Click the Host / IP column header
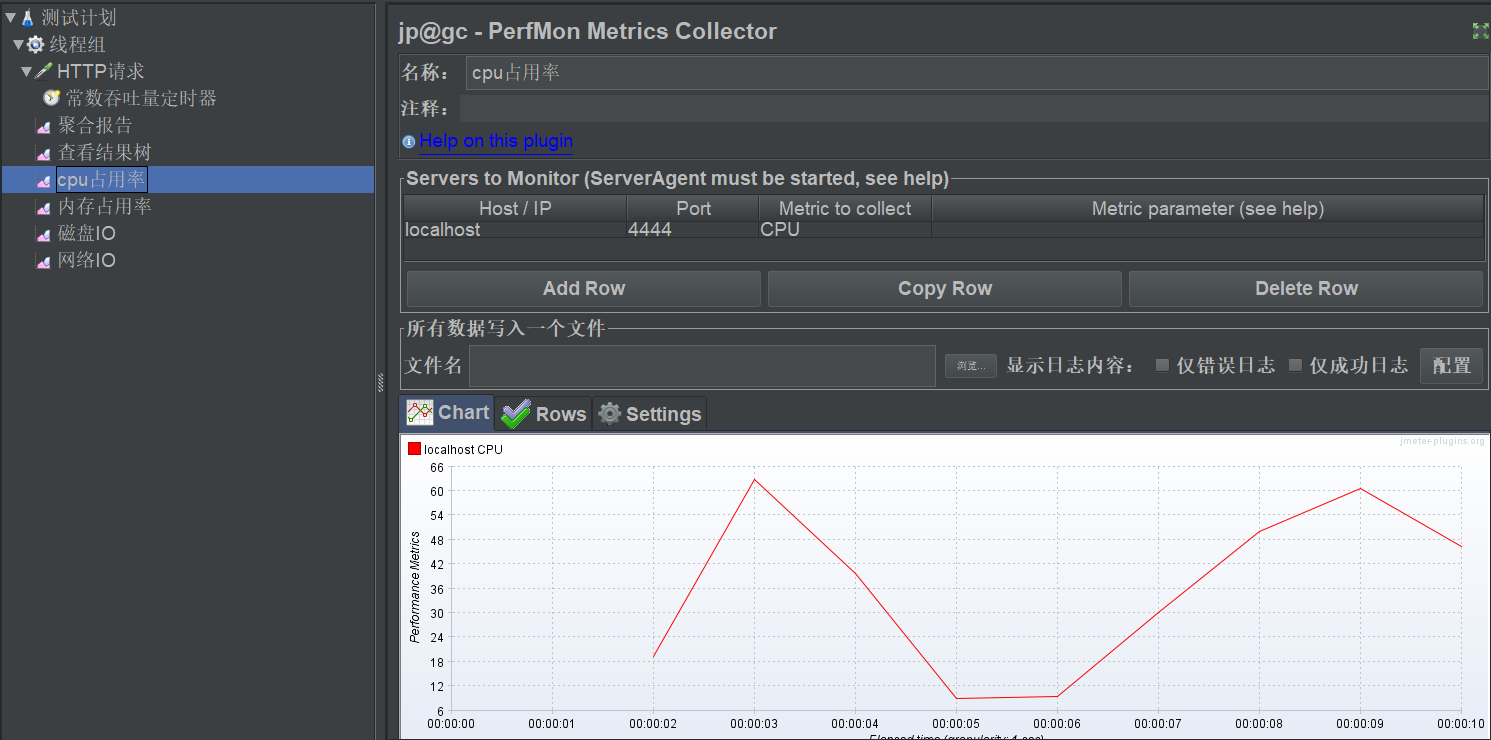 click(x=515, y=208)
